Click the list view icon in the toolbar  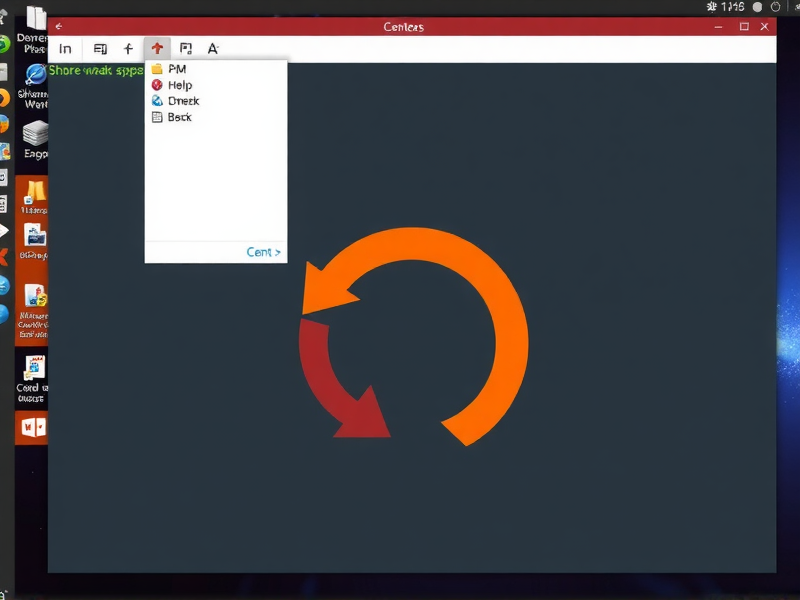click(99, 47)
